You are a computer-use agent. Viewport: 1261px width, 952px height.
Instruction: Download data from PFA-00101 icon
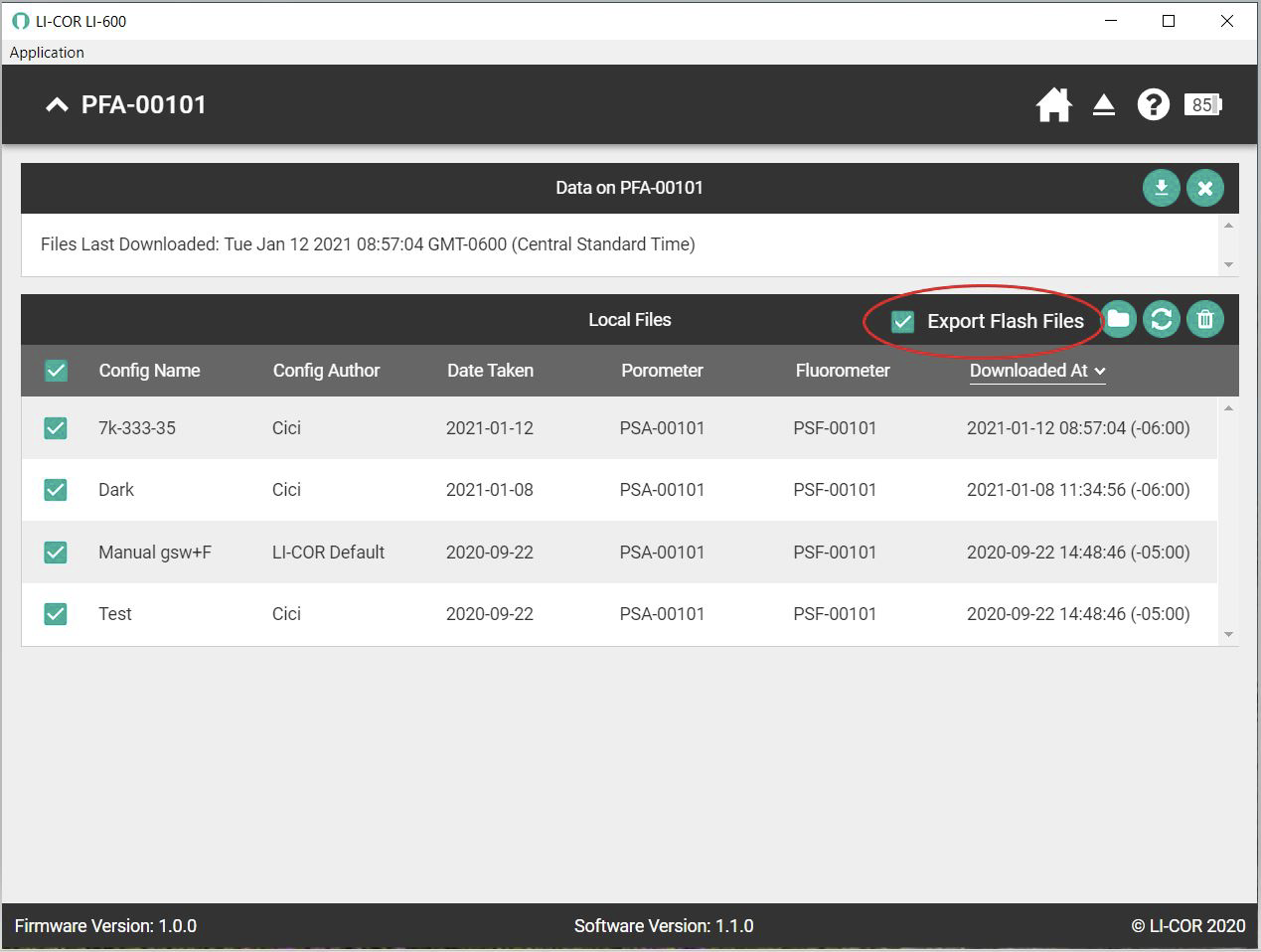coord(1161,188)
